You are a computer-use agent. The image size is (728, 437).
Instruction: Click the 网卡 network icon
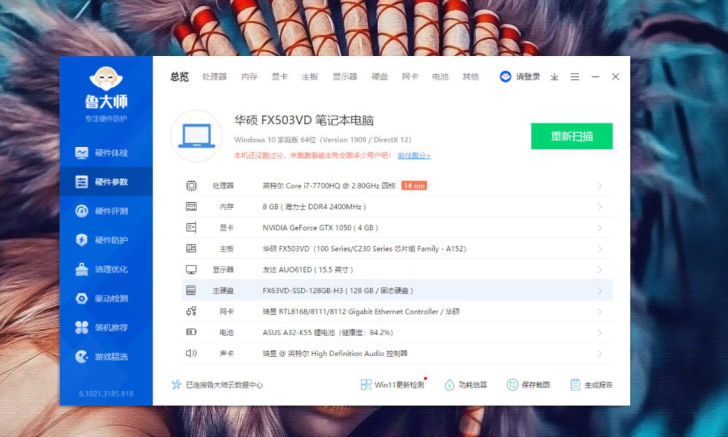coord(191,312)
